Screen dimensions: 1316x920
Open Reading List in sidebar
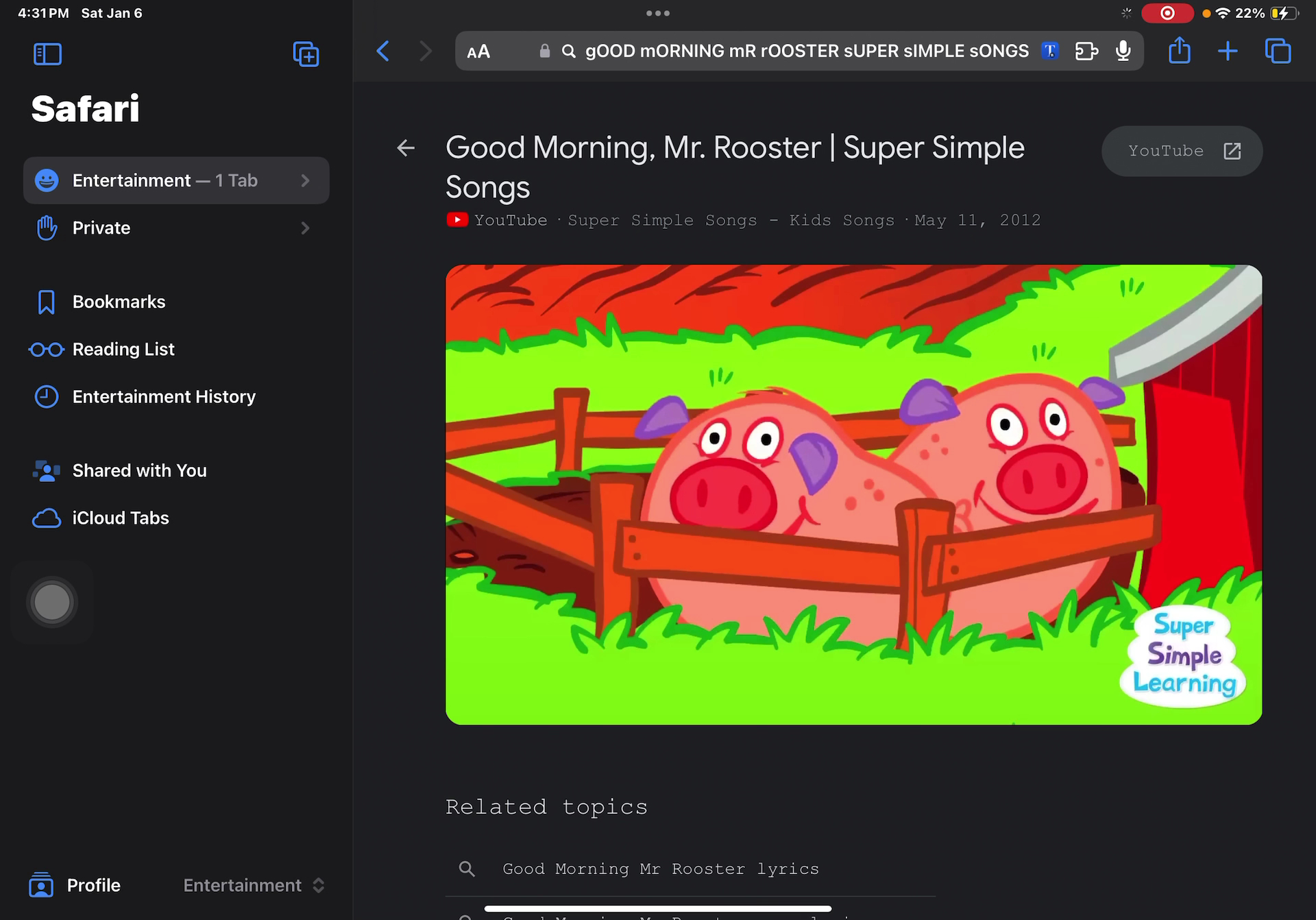pyautogui.click(x=123, y=349)
